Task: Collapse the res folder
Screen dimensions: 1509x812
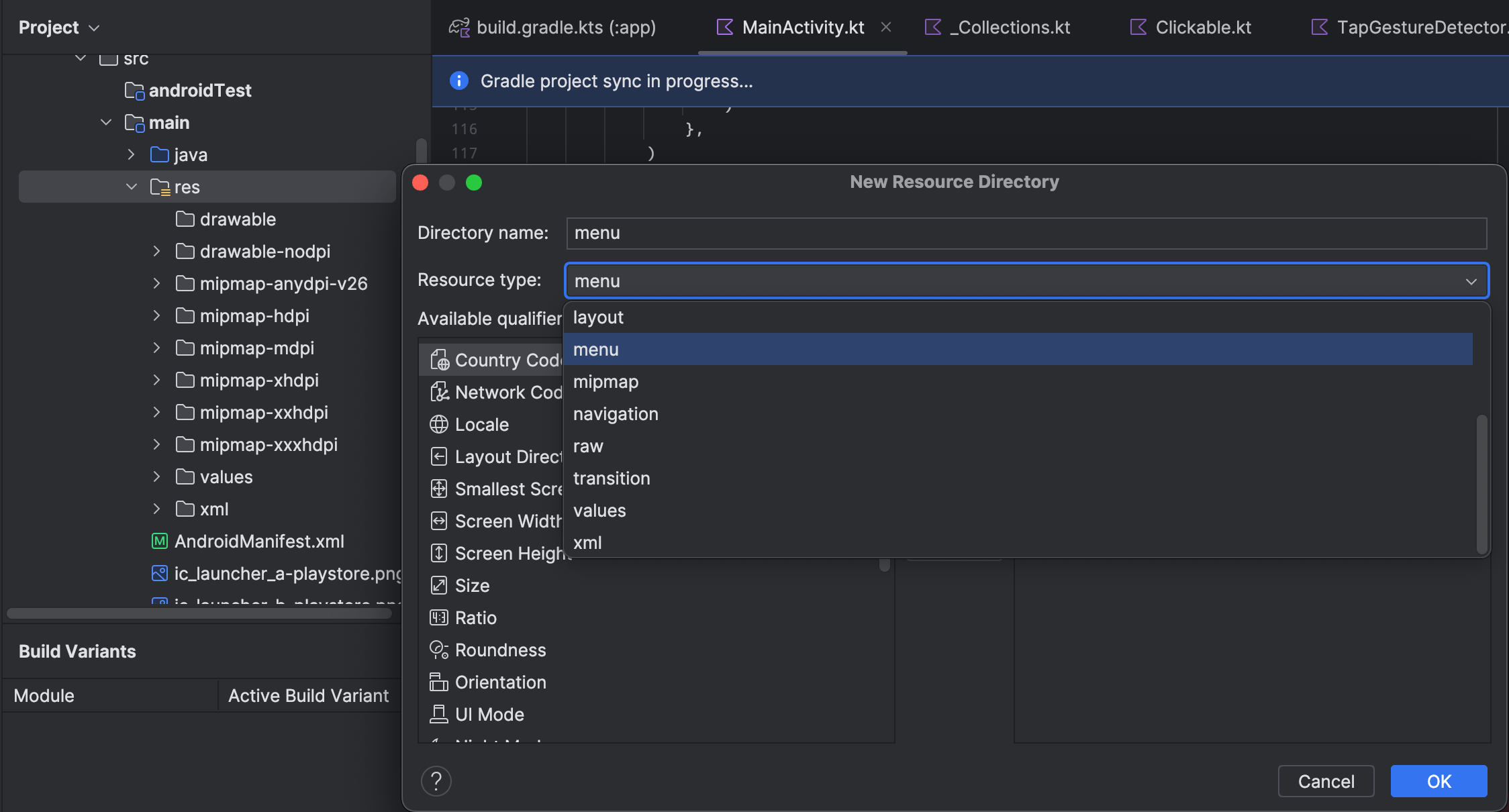Action: pos(132,187)
